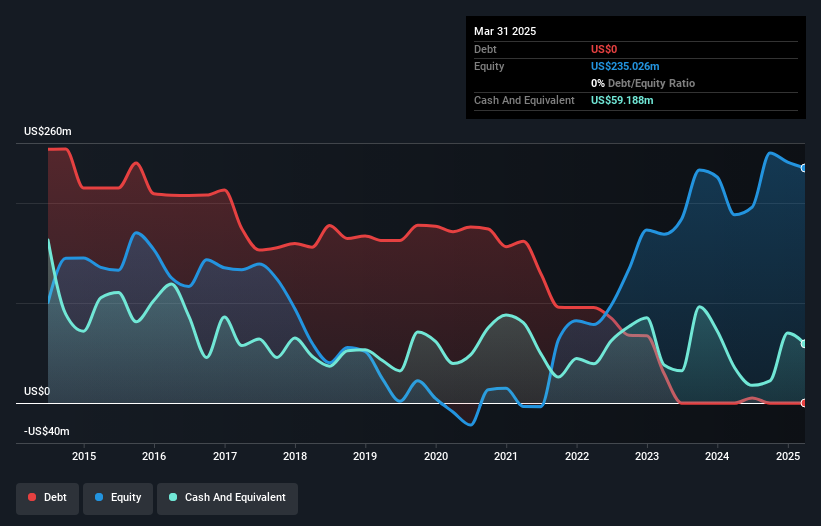This screenshot has width=821, height=526.
Task: Click the red Debt legend dot
Action: pos(32,497)
